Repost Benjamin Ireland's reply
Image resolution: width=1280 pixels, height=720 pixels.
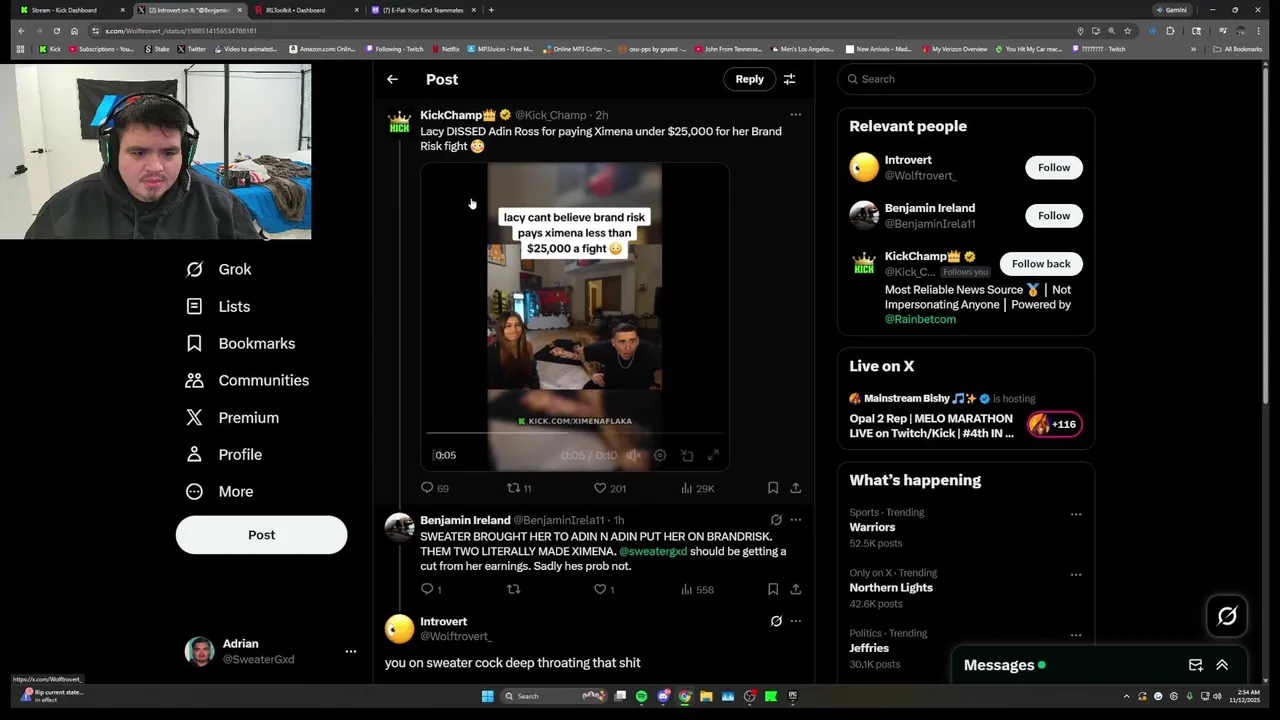[514, 589]
